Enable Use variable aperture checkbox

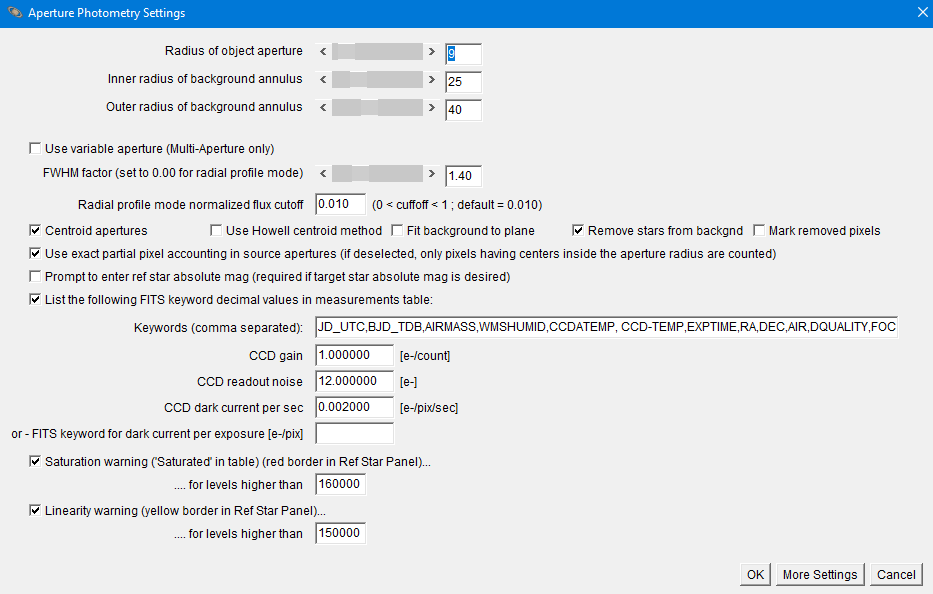(37, 149)
